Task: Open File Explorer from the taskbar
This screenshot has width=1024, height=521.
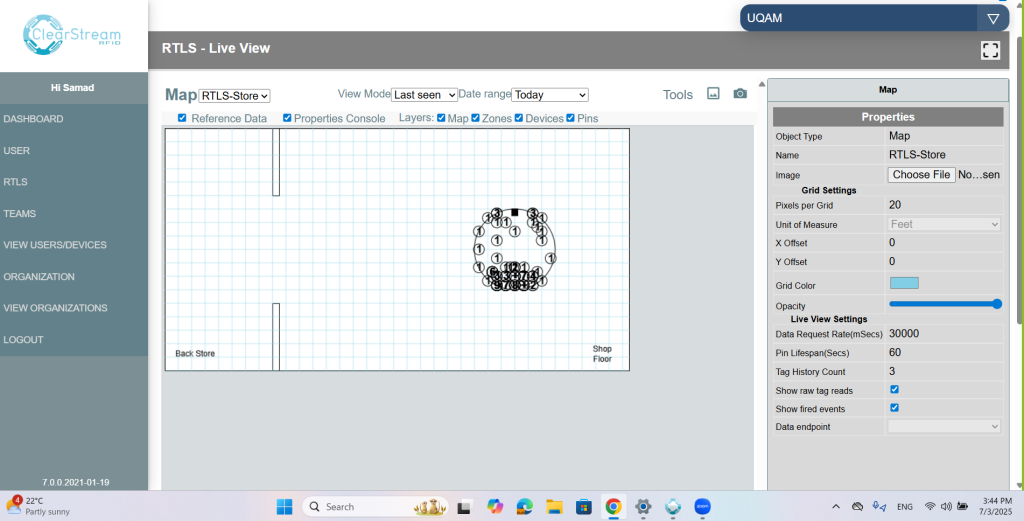Action: 554,506
